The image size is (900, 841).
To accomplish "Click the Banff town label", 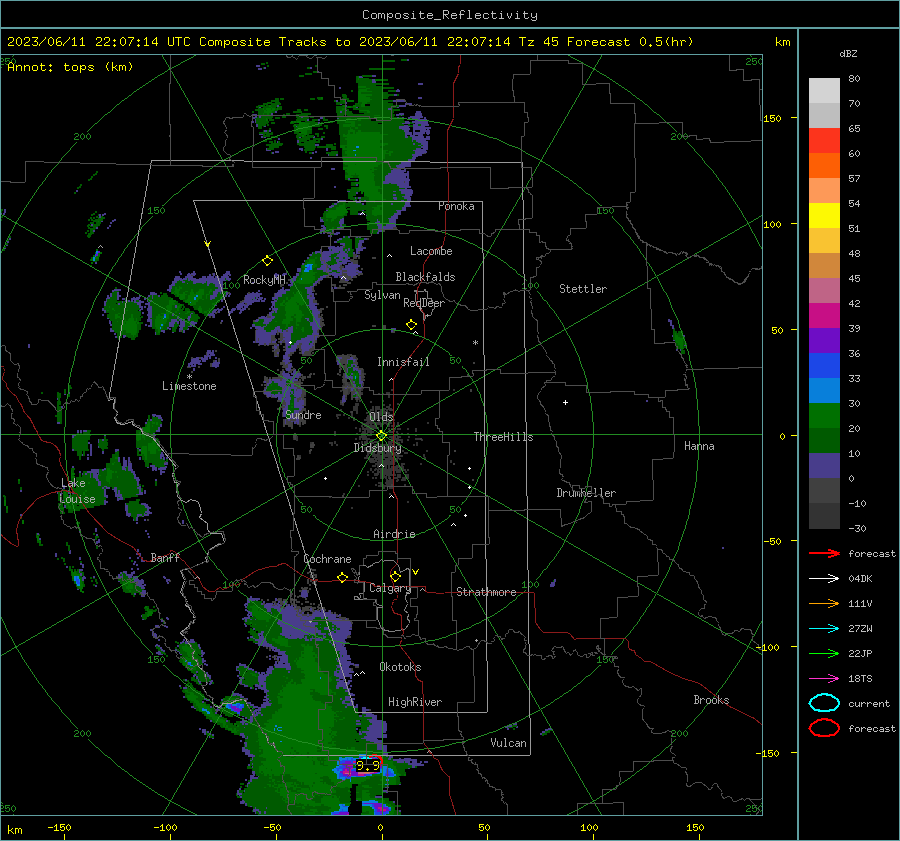I will click(x=165, y=557).
